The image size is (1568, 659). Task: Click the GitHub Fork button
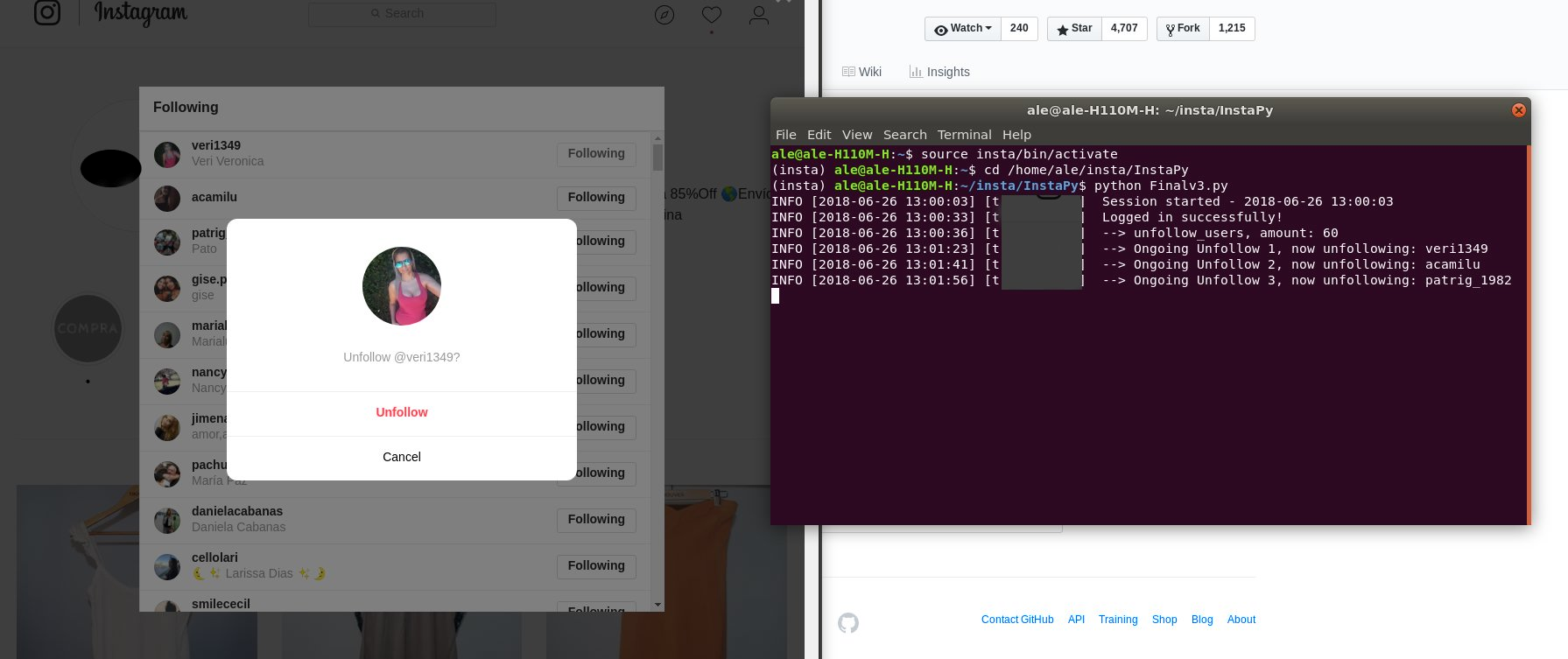click(x=1183, y=28)
